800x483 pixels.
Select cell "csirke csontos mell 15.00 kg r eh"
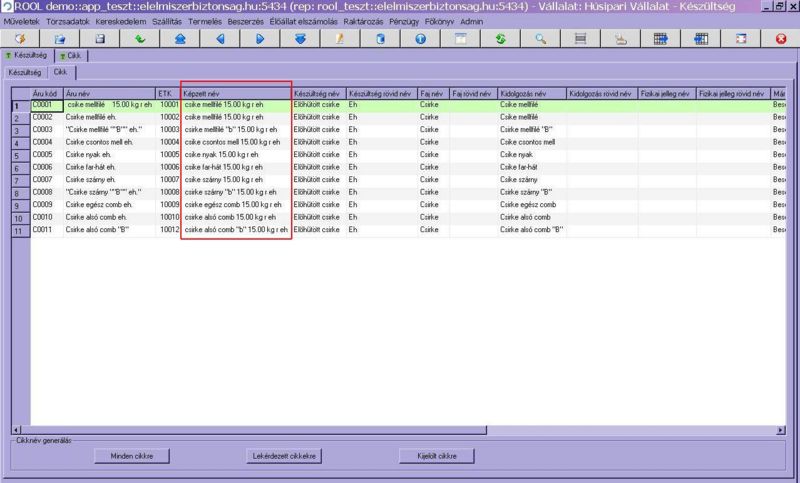[236, 142]
